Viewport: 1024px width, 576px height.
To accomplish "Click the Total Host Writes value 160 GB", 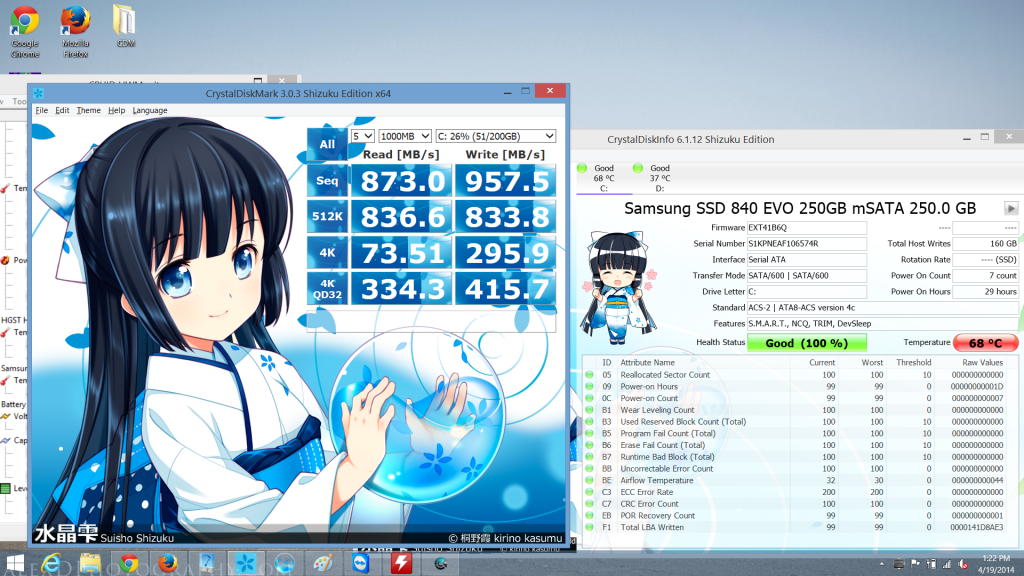I will [x=985, y=244].
